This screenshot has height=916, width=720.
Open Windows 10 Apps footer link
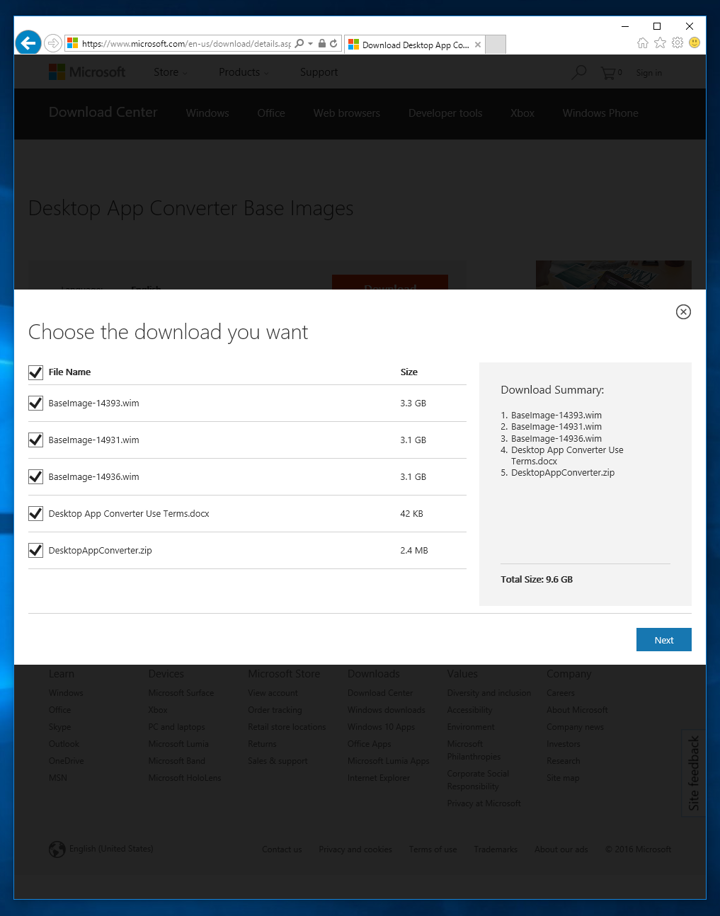(381, 727)
